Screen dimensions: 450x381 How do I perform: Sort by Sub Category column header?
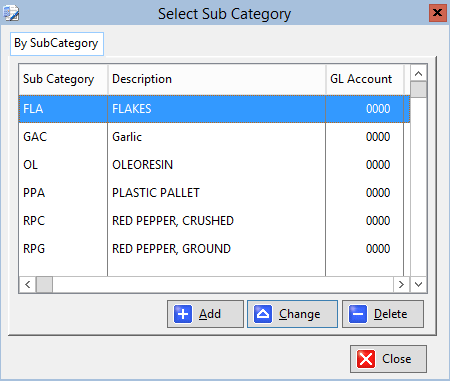tap(63, 79)
